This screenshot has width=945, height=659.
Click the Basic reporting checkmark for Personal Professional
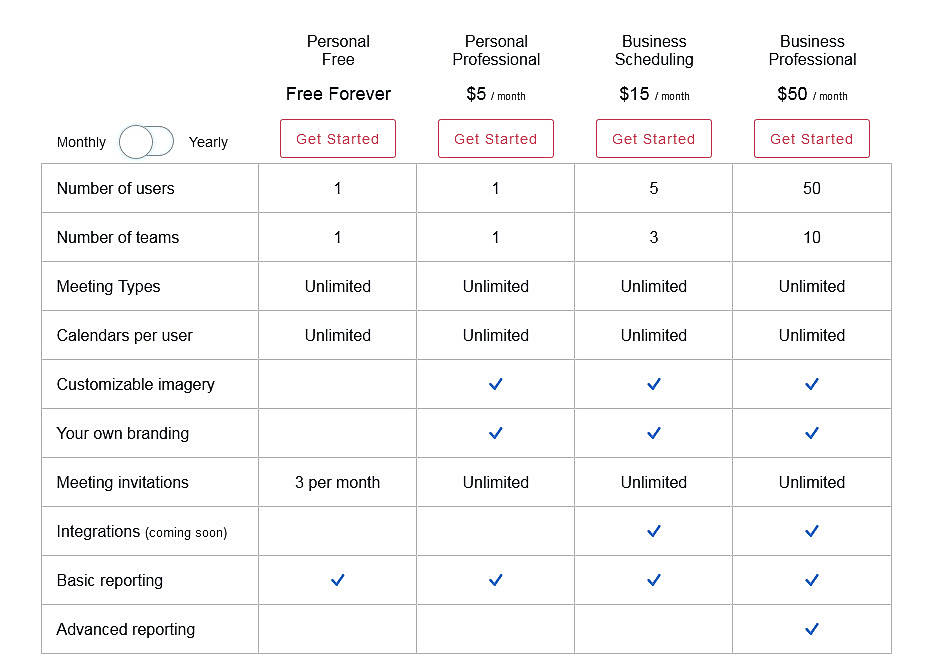click(x=495, y=580)
